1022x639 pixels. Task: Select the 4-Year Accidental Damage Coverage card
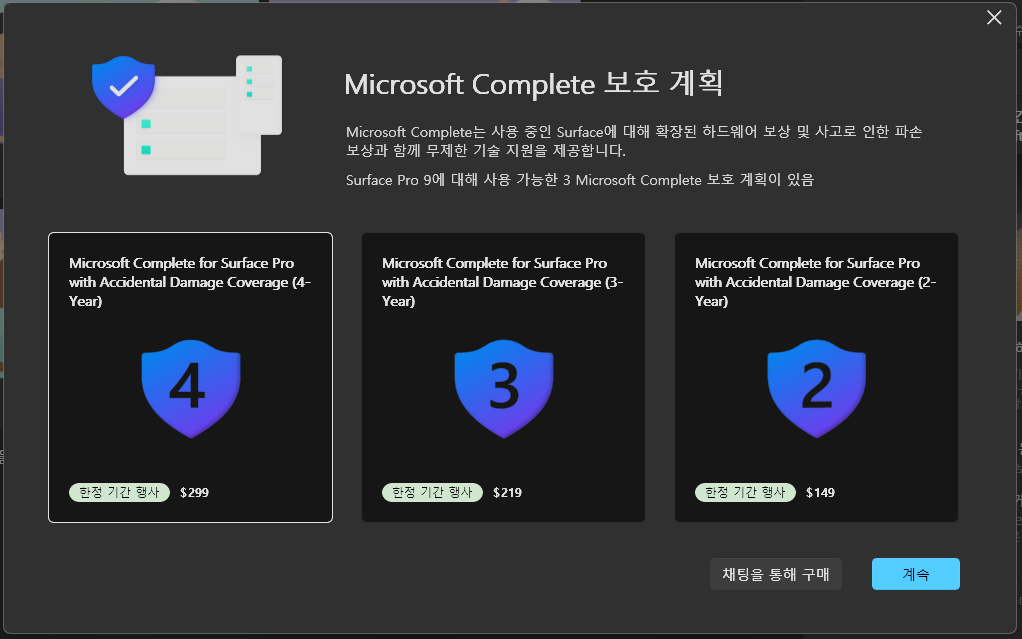[x=190, y=378]
